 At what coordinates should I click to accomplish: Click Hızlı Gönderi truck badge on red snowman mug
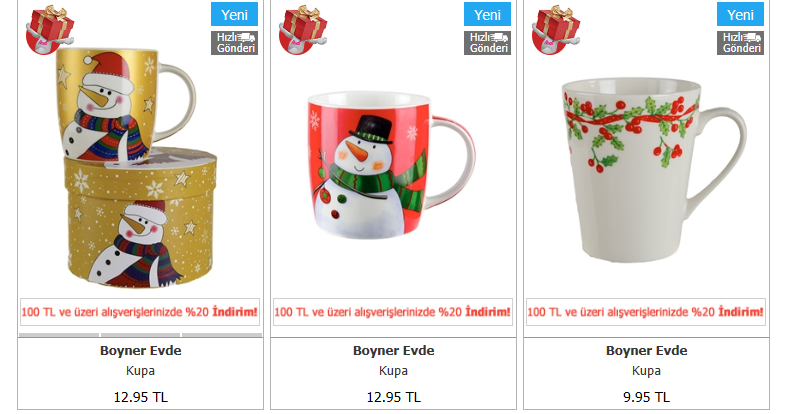(x=487, y=43)
